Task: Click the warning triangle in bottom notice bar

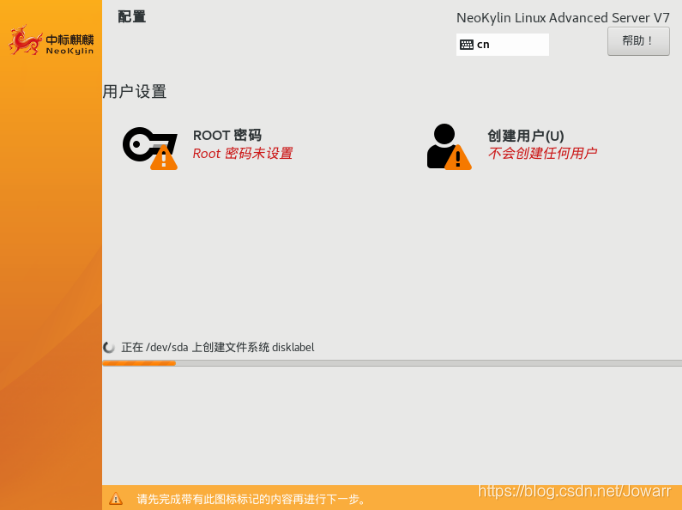Action: click(x=116, y=499)
